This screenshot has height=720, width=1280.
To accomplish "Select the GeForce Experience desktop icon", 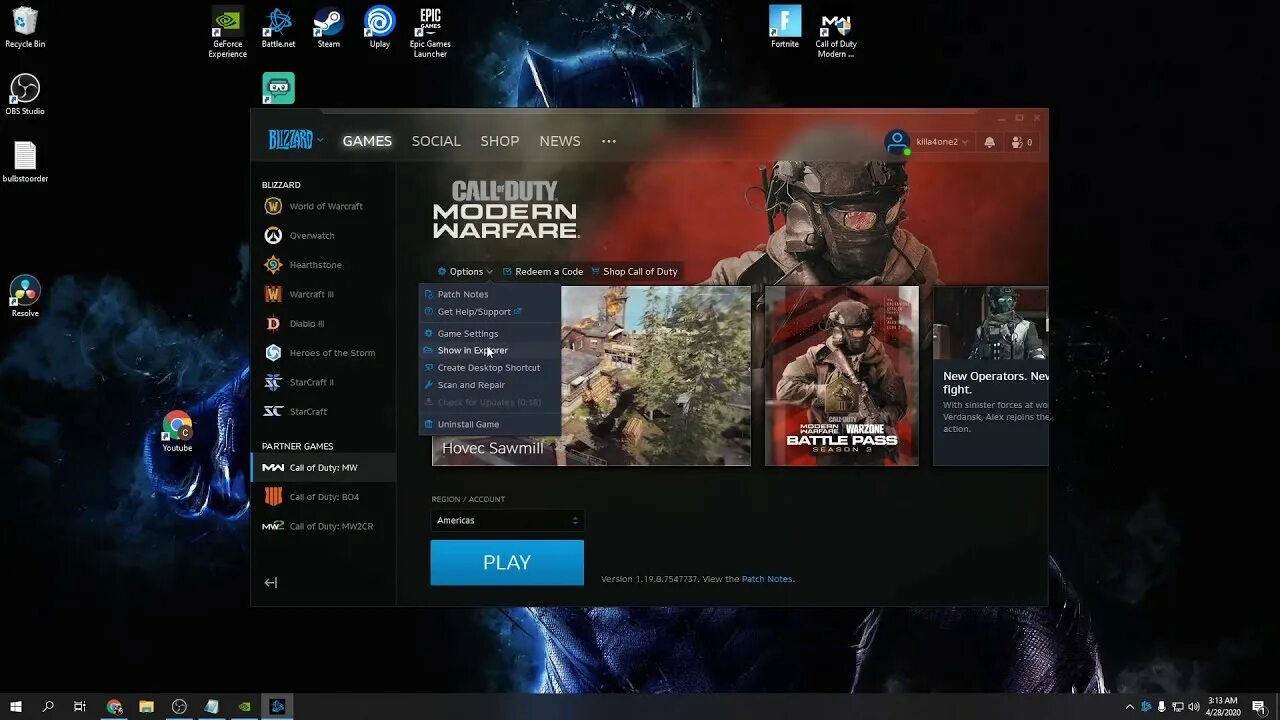I will pos(227,33).
